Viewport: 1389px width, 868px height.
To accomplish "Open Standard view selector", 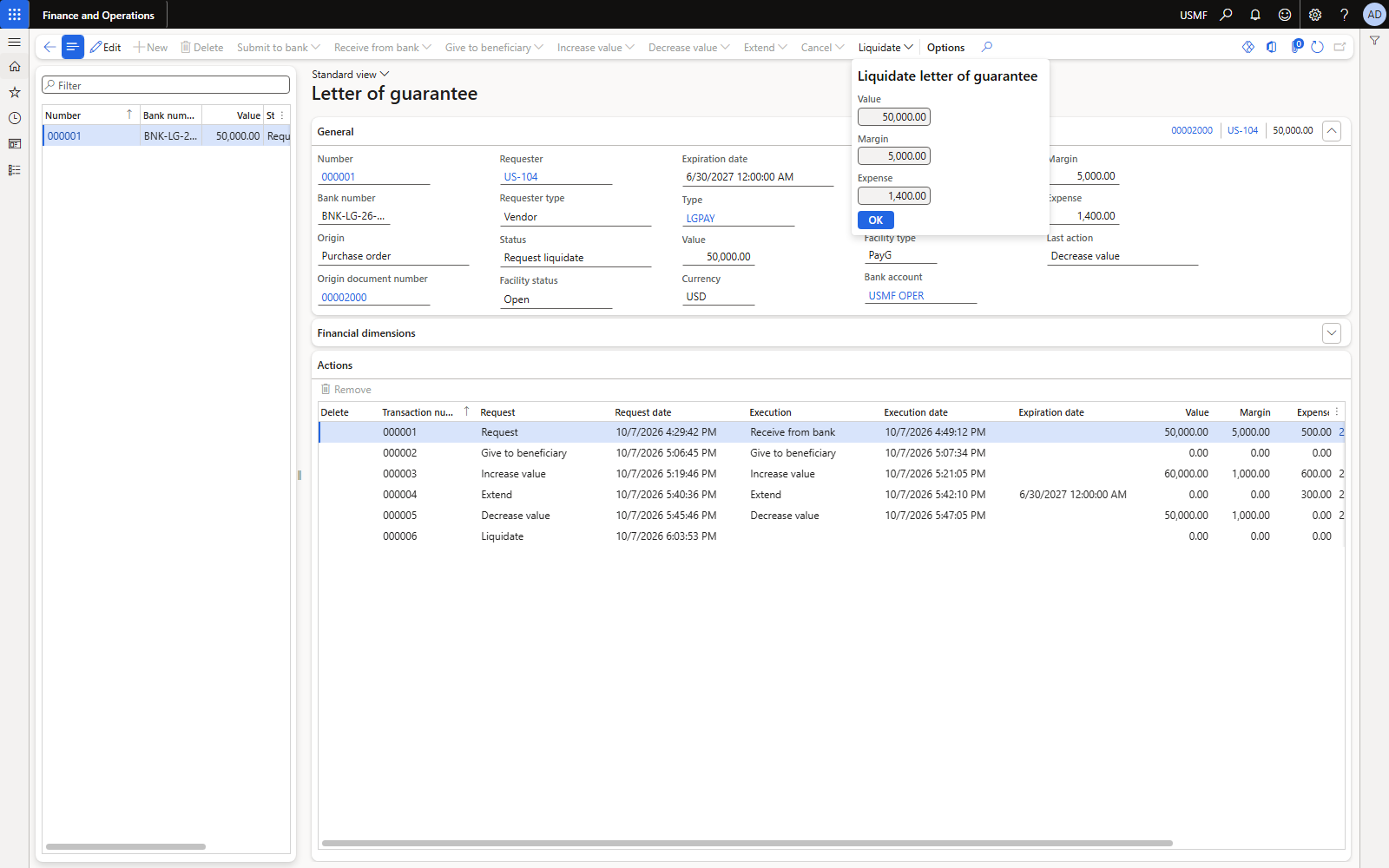I will coord(351,75).
